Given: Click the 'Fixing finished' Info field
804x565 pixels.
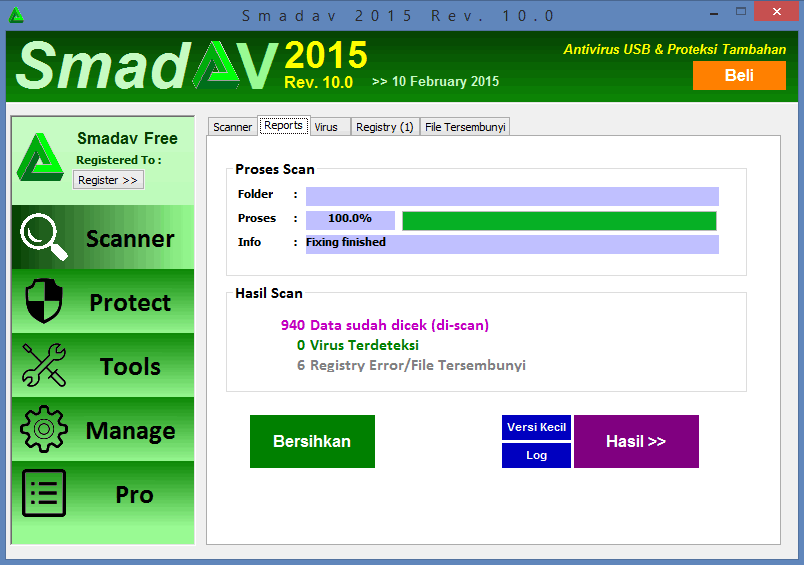Looking at the screenshot, I should click(x=512, y=244).
